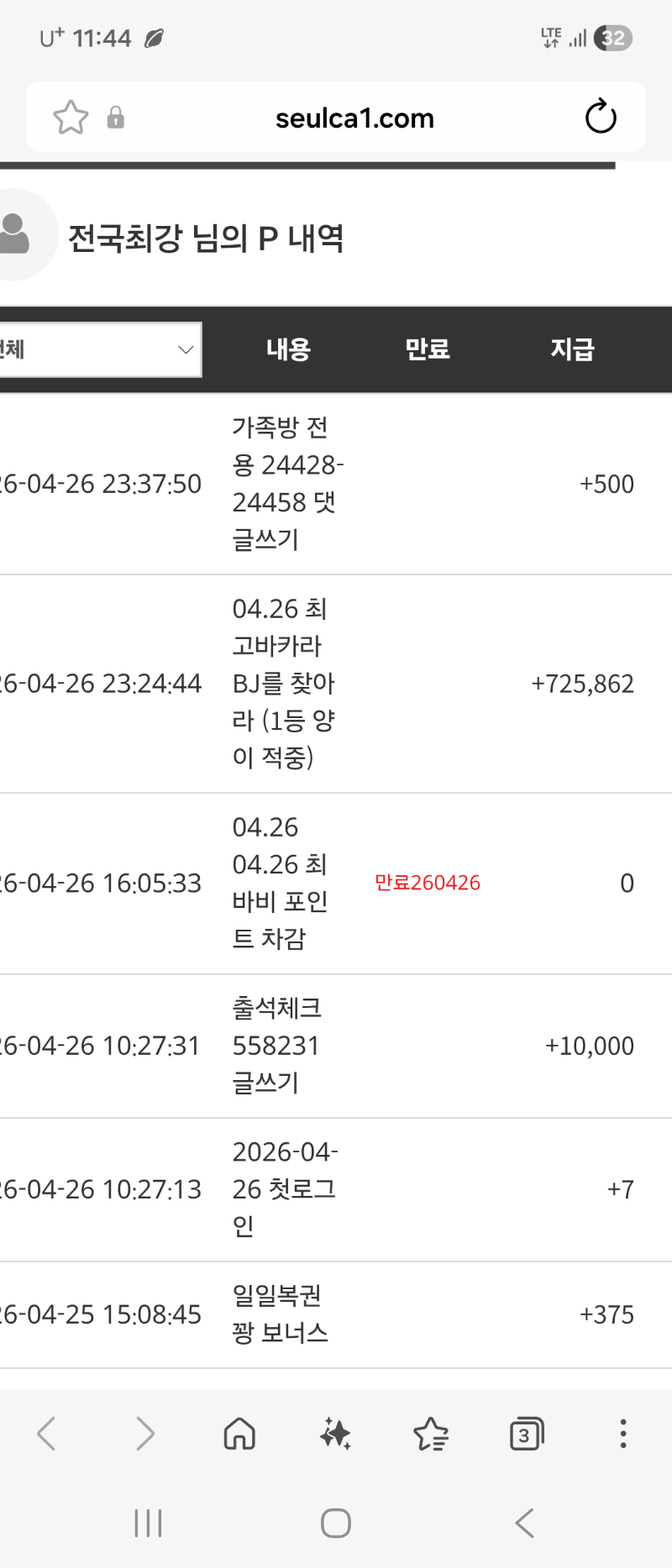This screenshot has height=1568, width=672.
Task: Select the 내용 column header
Action: 288,349
